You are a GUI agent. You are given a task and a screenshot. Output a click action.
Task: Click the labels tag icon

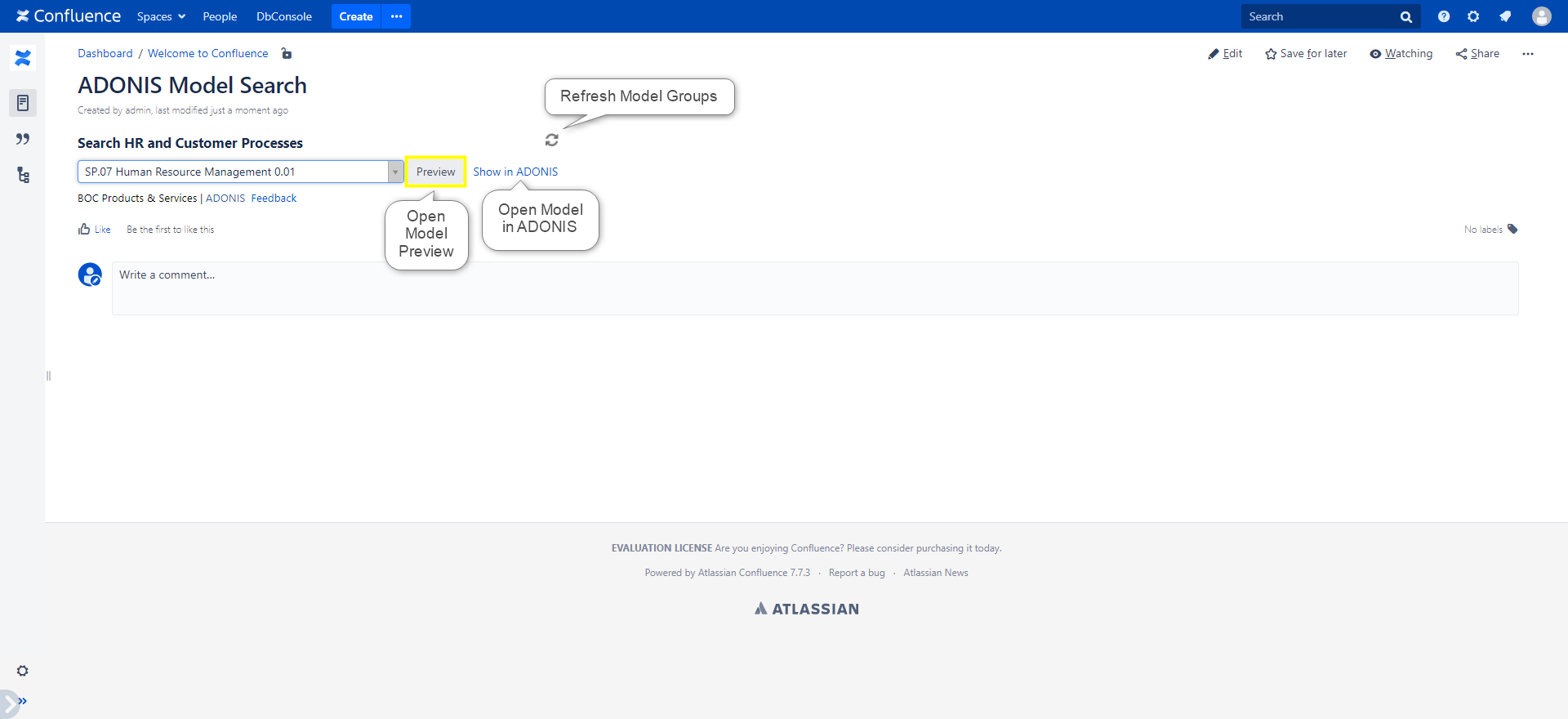click(1512, 229)
